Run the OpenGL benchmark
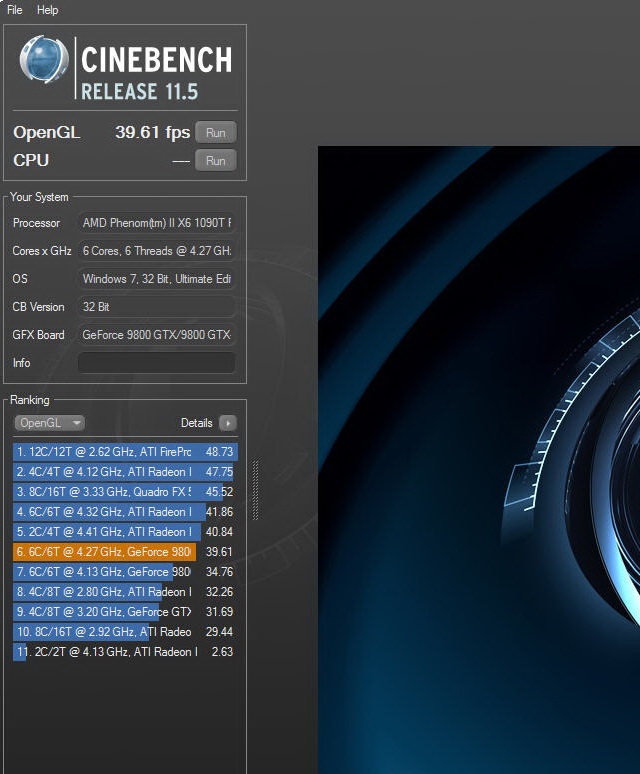 point(216,132)
